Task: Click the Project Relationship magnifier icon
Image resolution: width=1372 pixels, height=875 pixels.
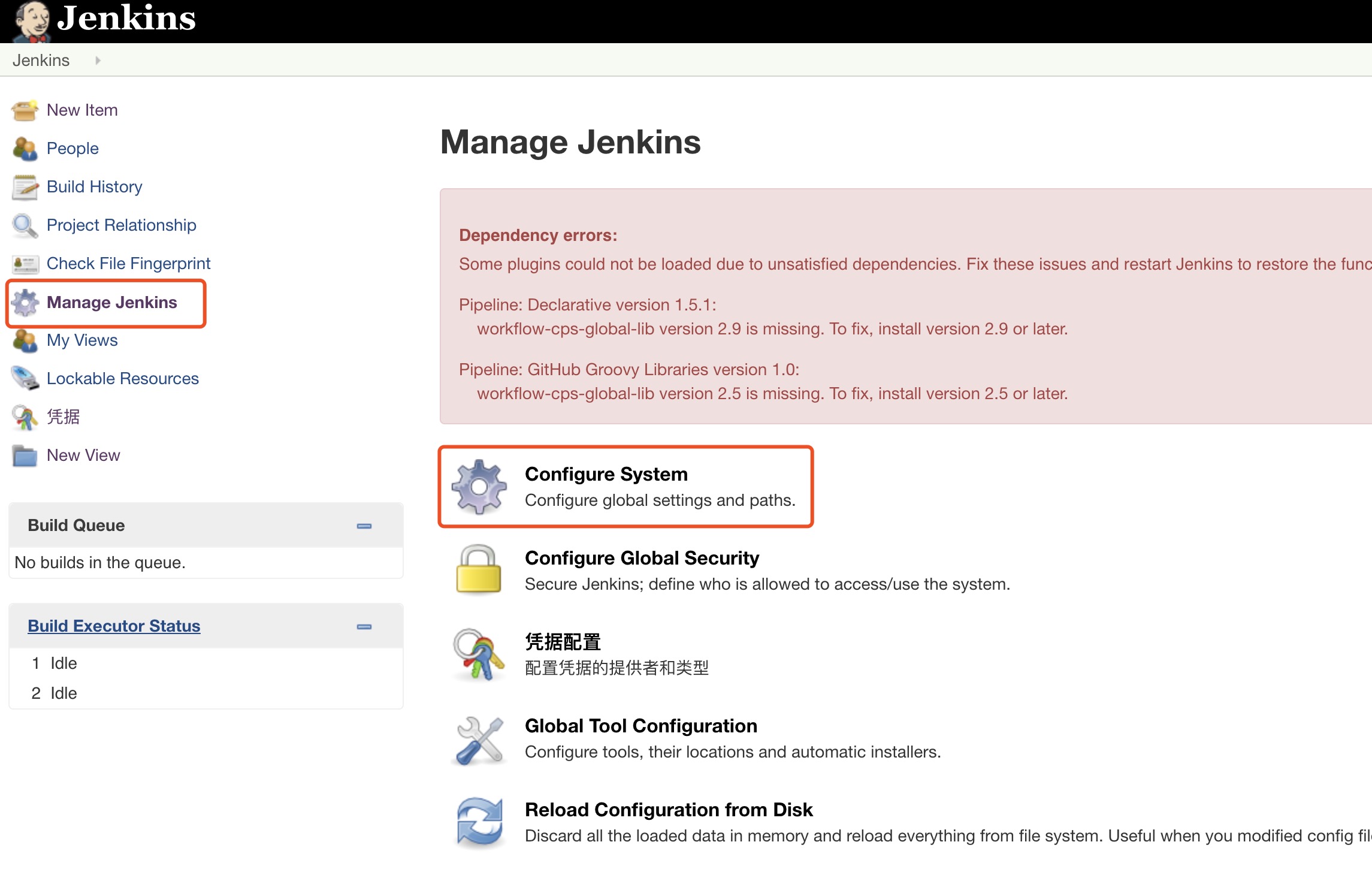Action: point(25,225)
